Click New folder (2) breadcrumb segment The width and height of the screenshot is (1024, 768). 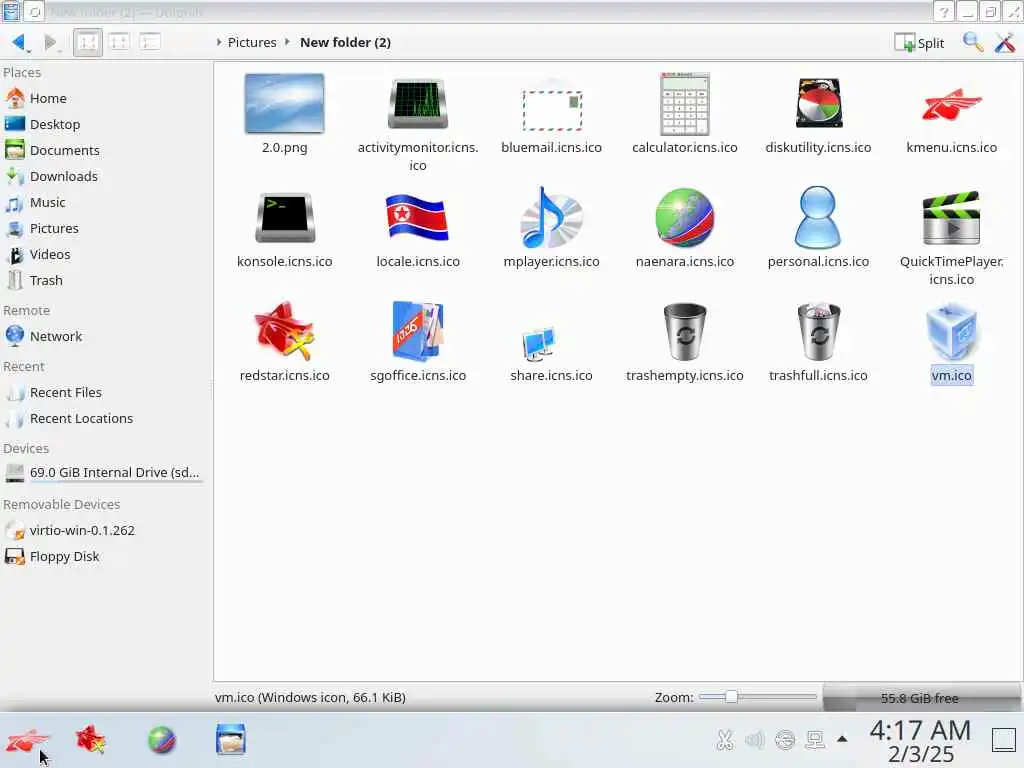tap(345, 42)
